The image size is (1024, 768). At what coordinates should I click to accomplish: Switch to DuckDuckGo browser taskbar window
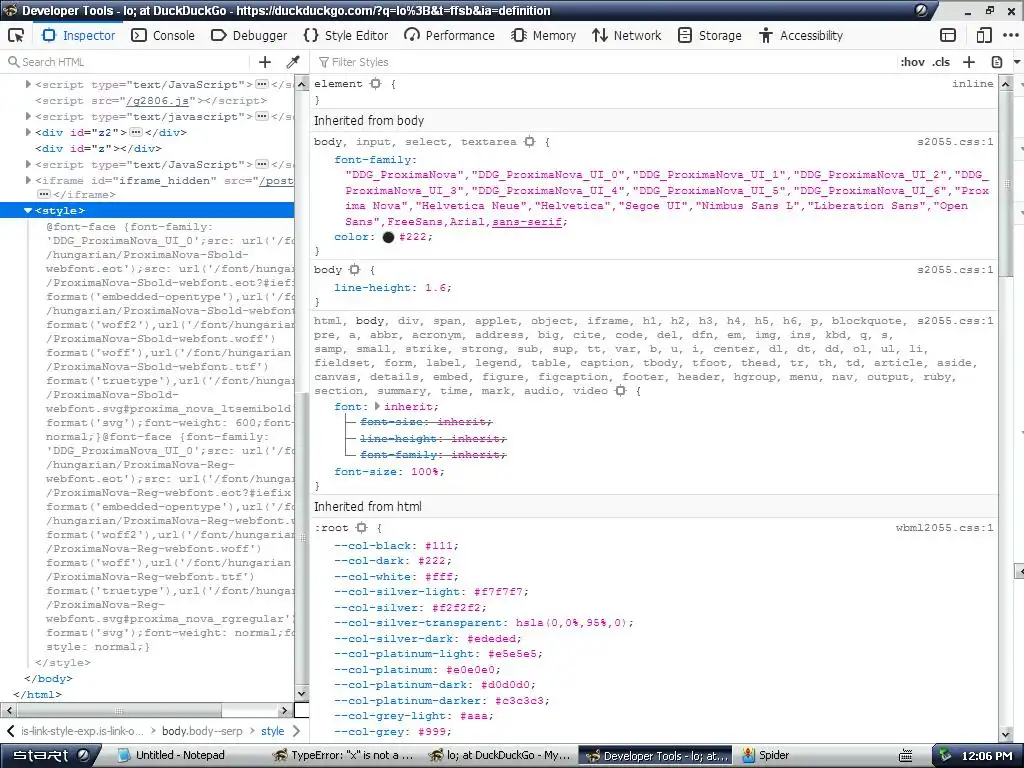point(499,755)
